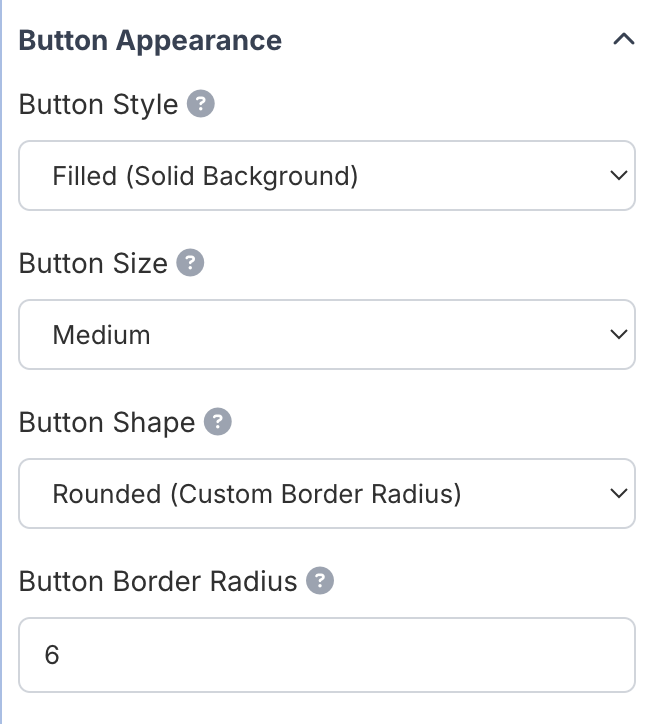Open the help tooltip for Button Shape
The width and height of the screenshot is (656, 724).
(x=218, y=422)
